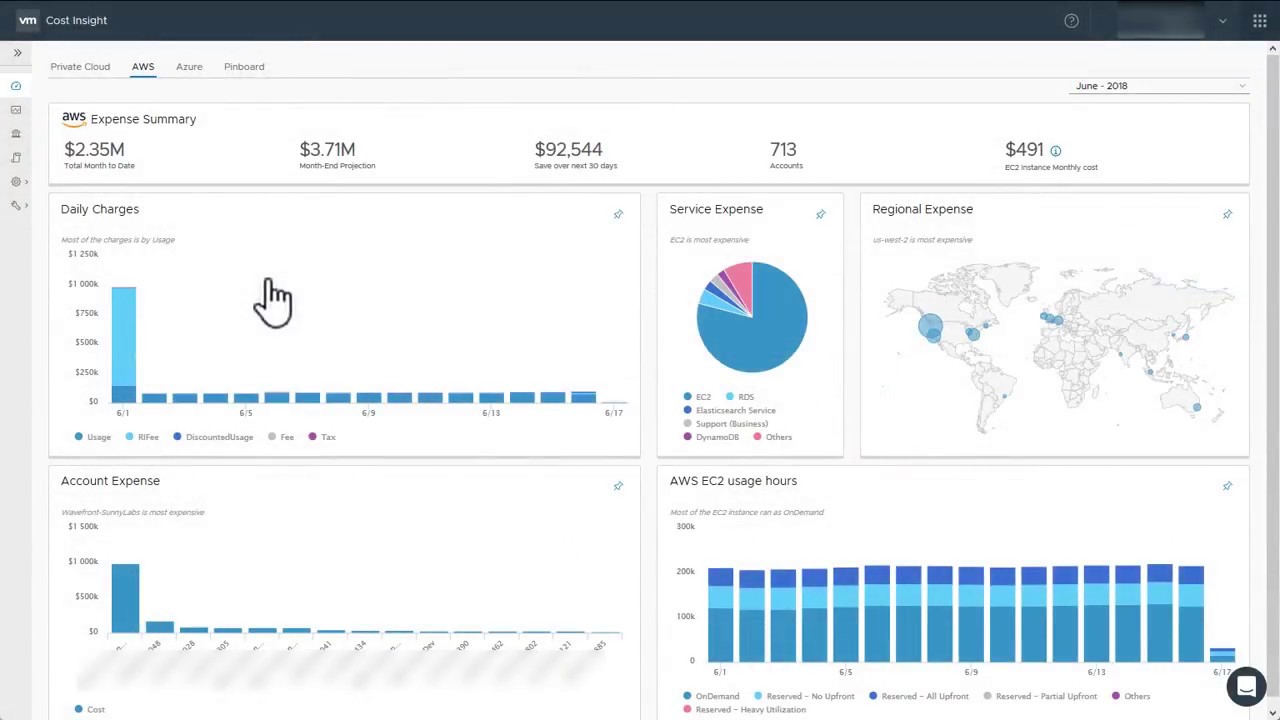Screen dimensions: 1280x720
Task: Pin the Regional Expense map
Action: pyautogui.click(x=1227, y=214)
